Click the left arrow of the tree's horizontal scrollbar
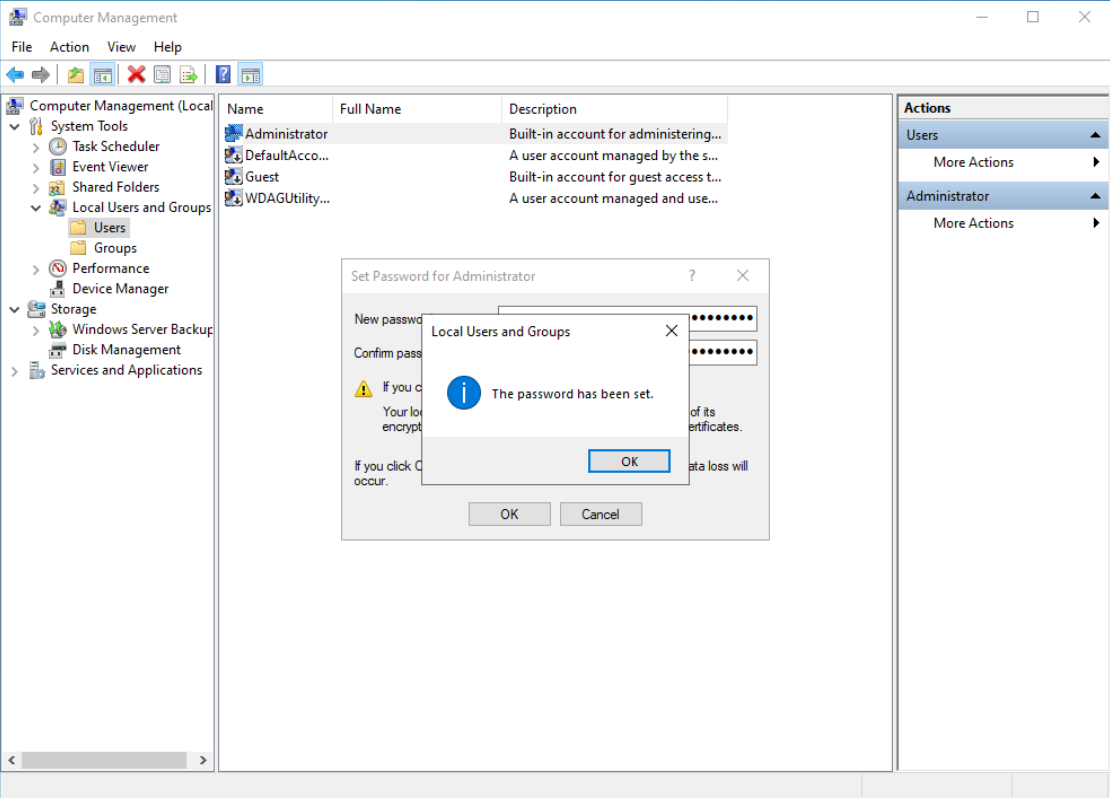 pyautogui.click(x=12, y=760)
